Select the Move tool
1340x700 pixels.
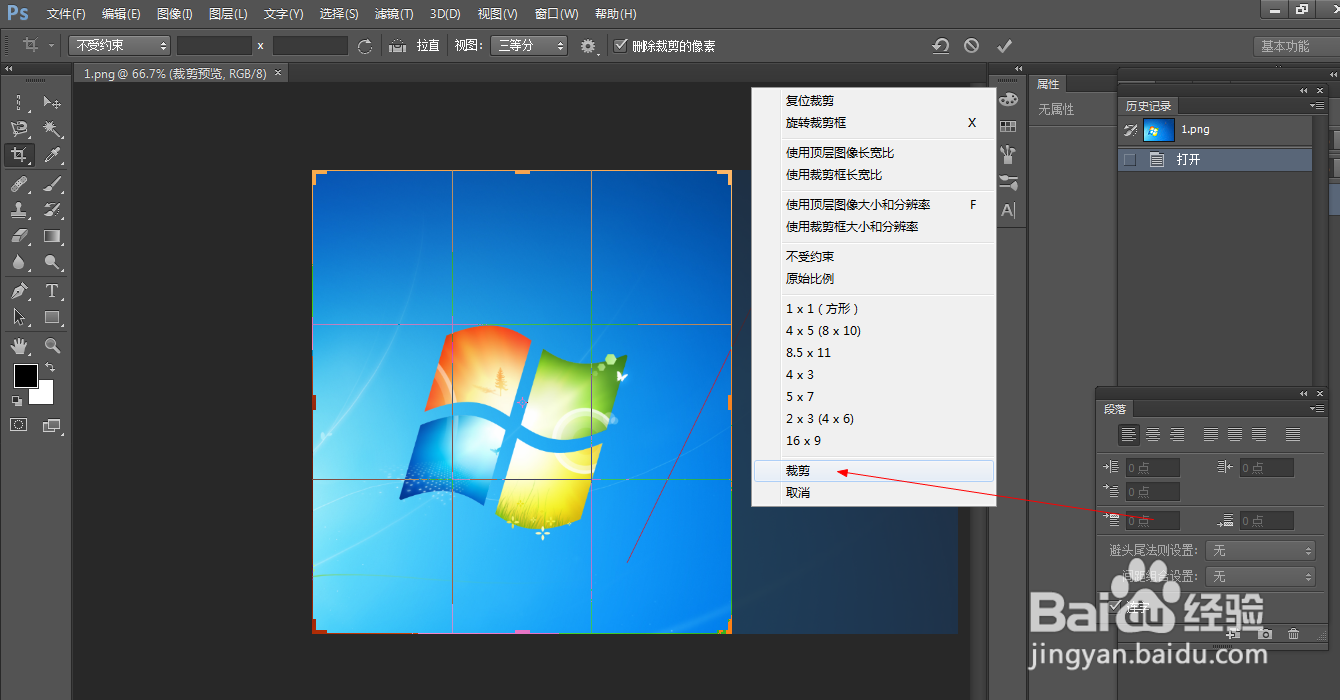[52, 102]
